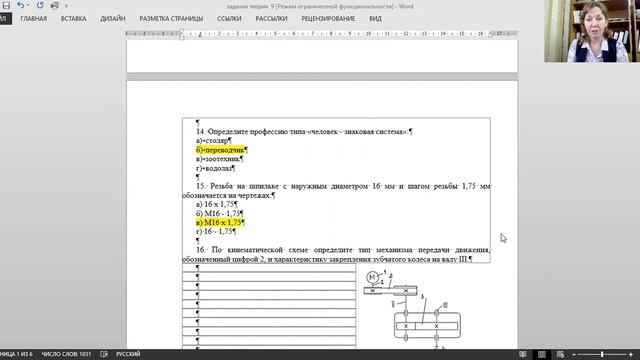Click on answer 'г) водолаз'
This screenshot has width=640, height=360.
pos(213,168)
